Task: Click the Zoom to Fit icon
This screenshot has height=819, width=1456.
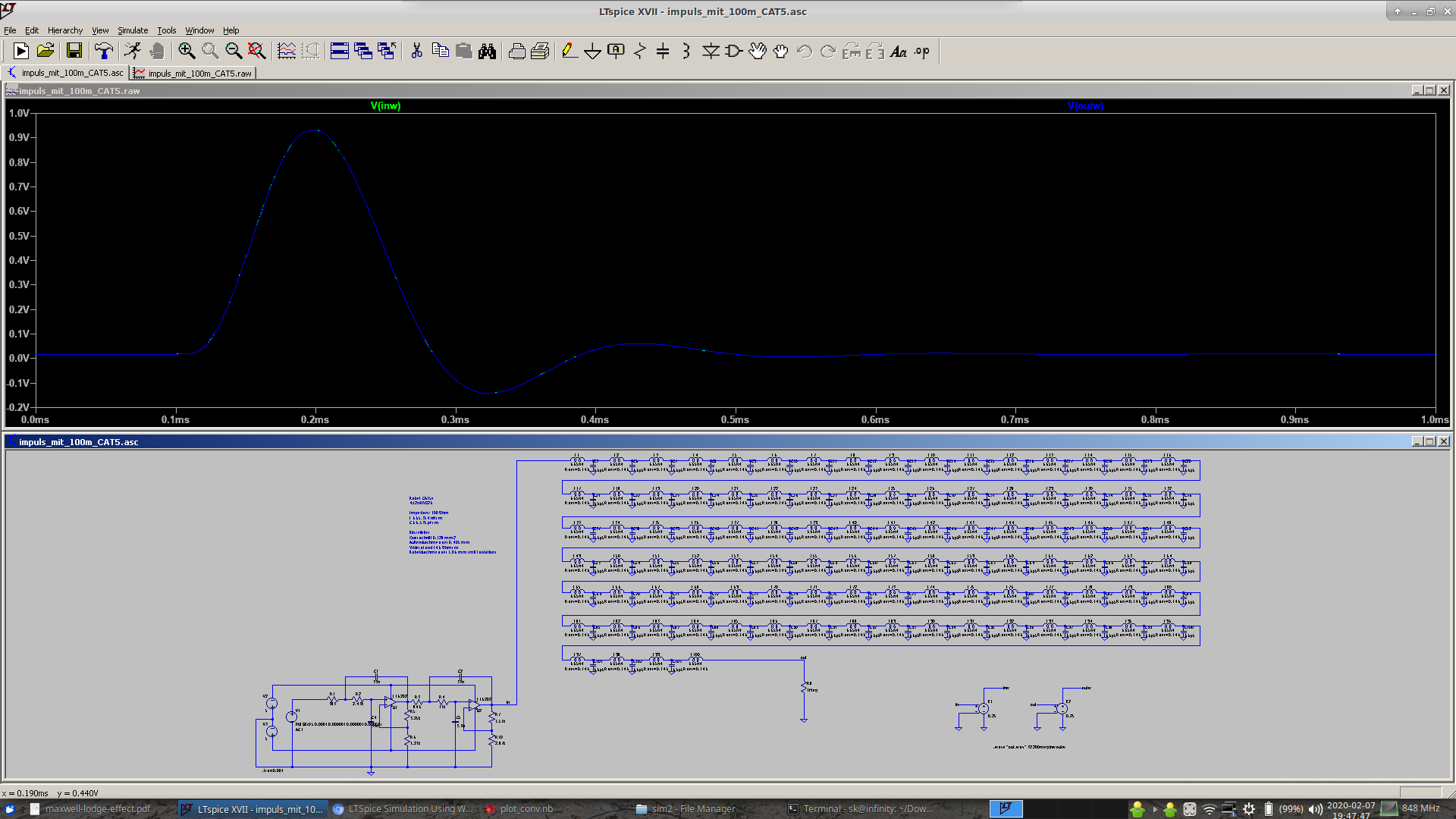Action: pyautogui.click(x=257, y=51)
